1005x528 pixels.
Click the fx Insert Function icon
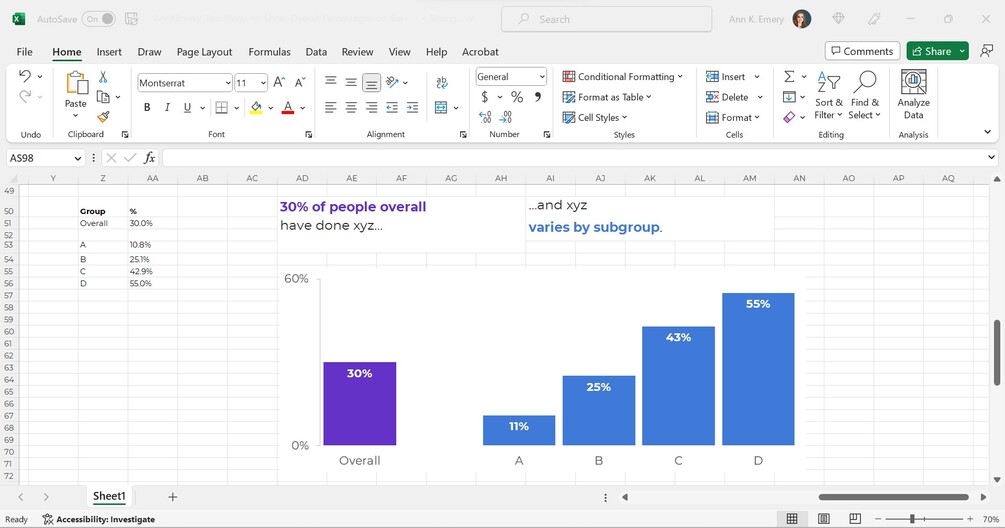pos(149,158)
